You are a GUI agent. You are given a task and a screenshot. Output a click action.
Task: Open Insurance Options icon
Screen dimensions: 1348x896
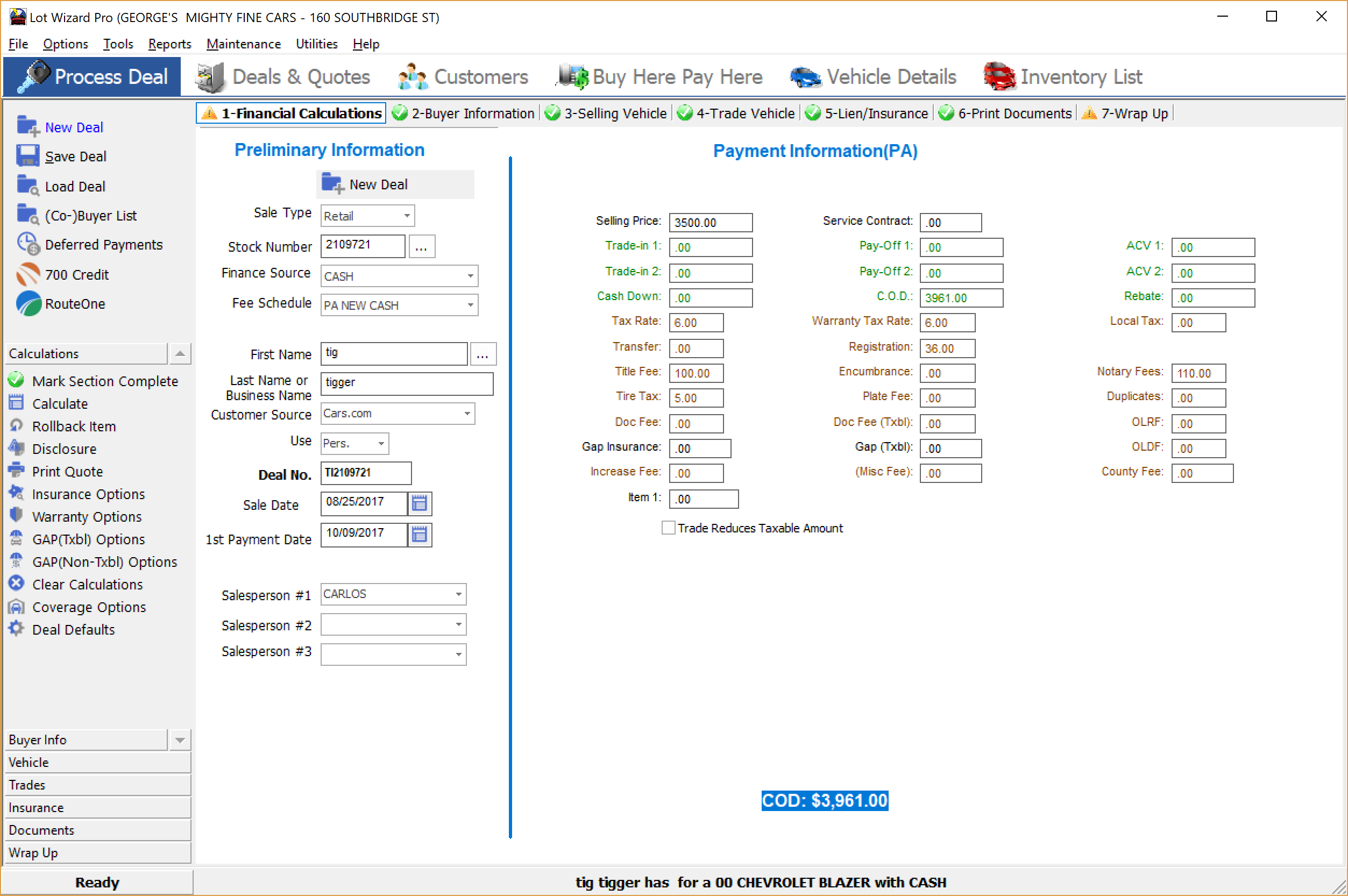coord(16,493)
